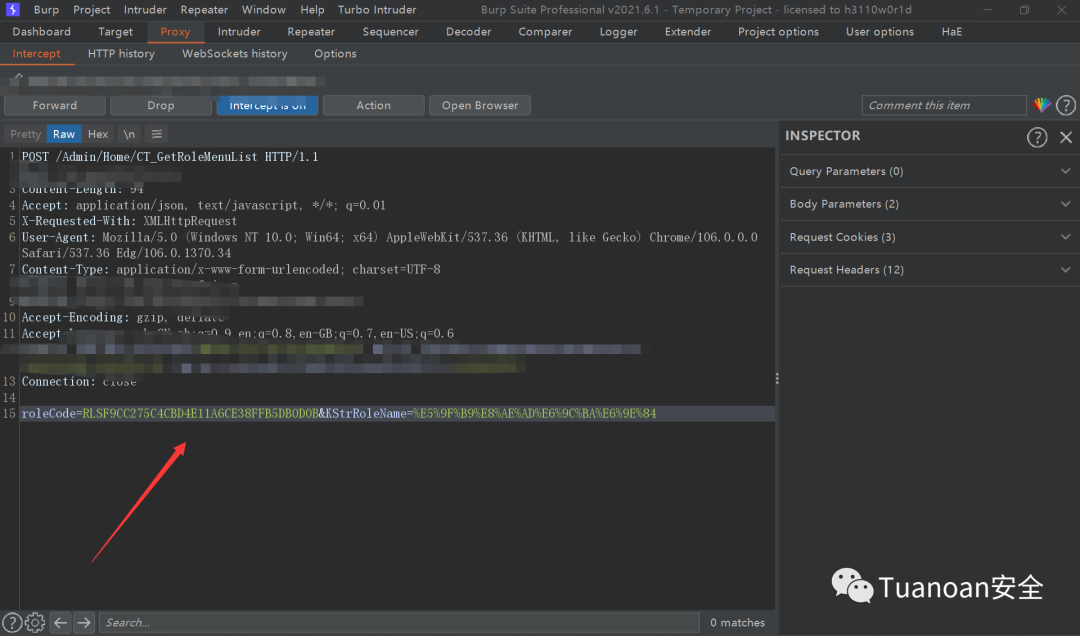
Task: Expand Request Headers (12) section
Action: point(930,269)
